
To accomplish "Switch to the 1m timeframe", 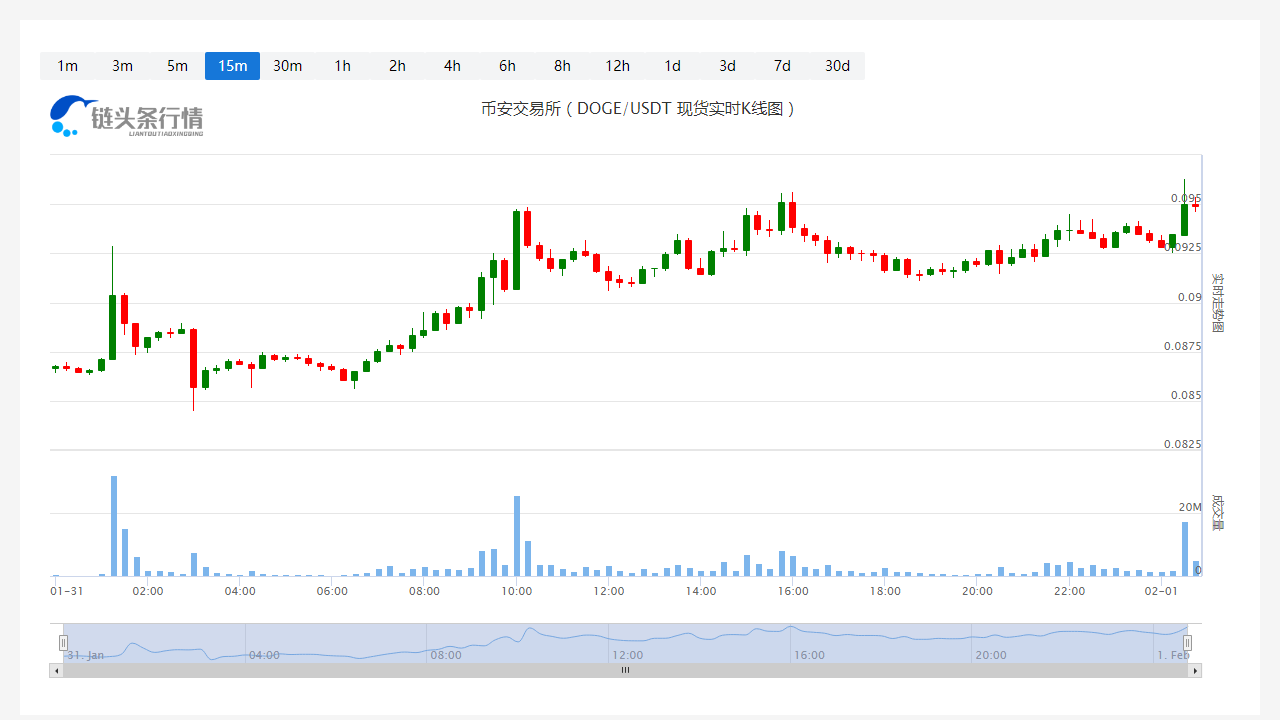I will click(x=67, y=66).
